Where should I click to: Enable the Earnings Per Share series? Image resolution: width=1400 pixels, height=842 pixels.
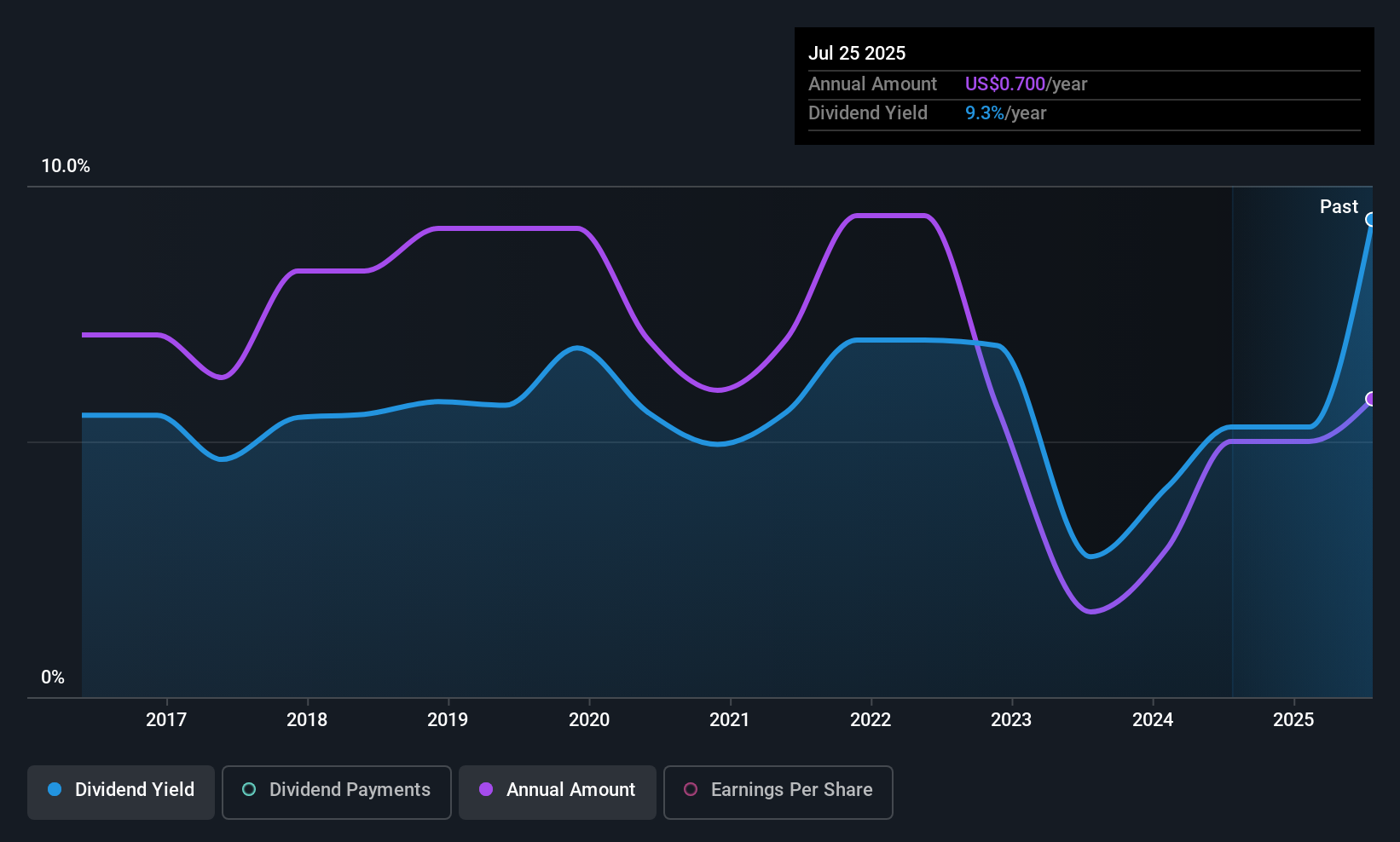(x=778, y=792)
